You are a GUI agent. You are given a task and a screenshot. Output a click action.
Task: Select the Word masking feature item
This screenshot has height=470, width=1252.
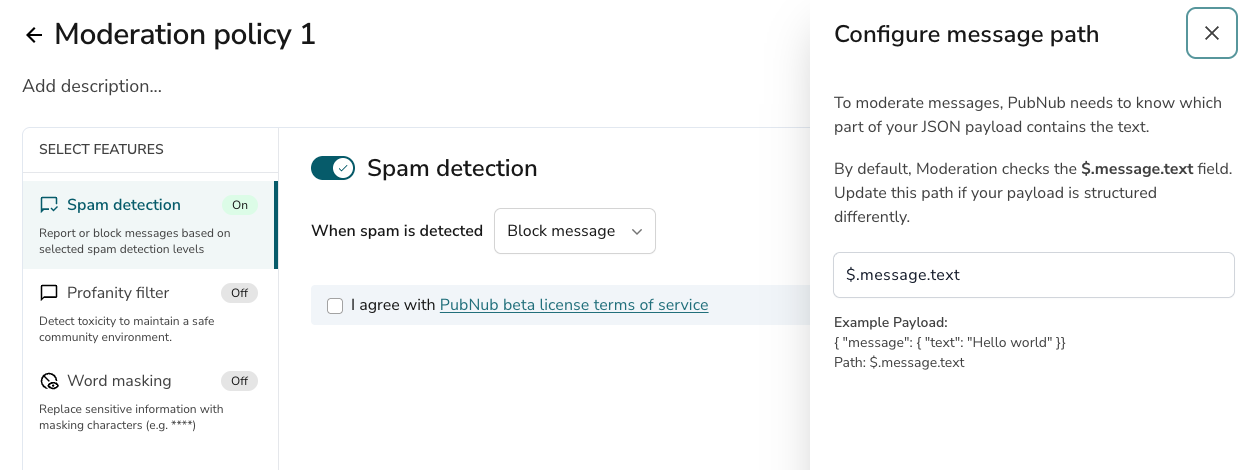(x=149, y=401)
